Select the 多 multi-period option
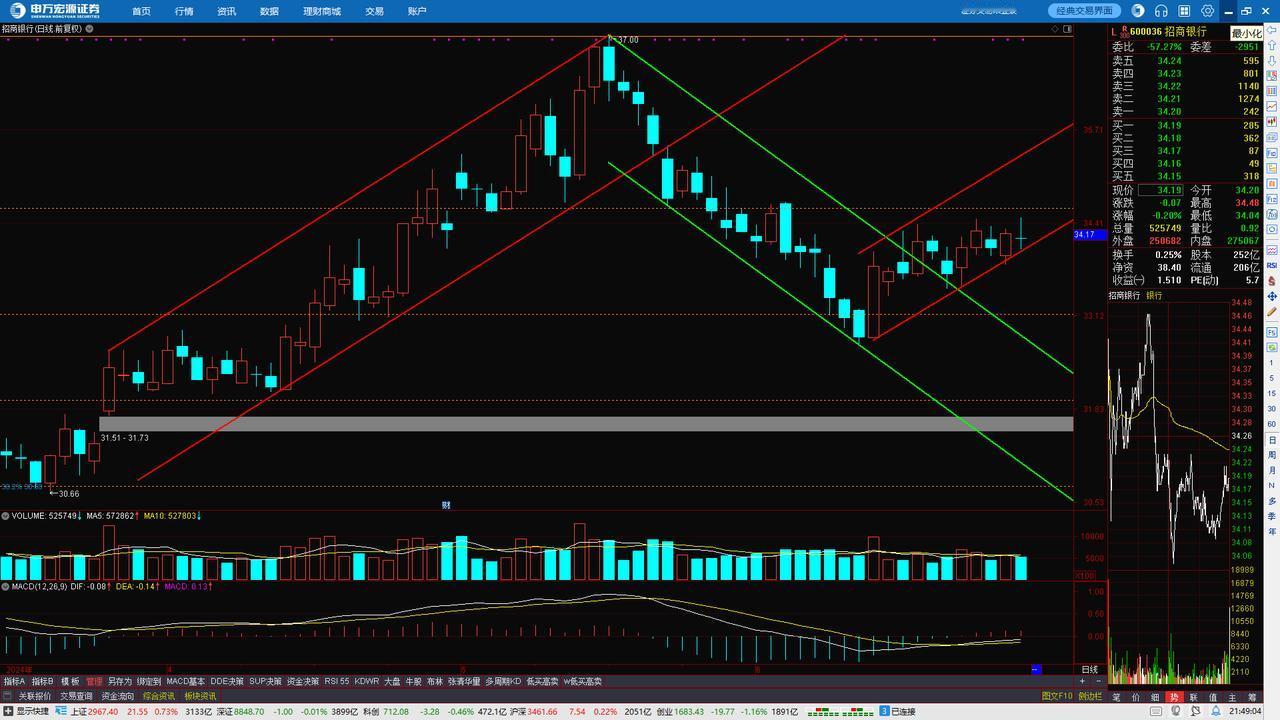The image size is (1280, 720). 1272,500
